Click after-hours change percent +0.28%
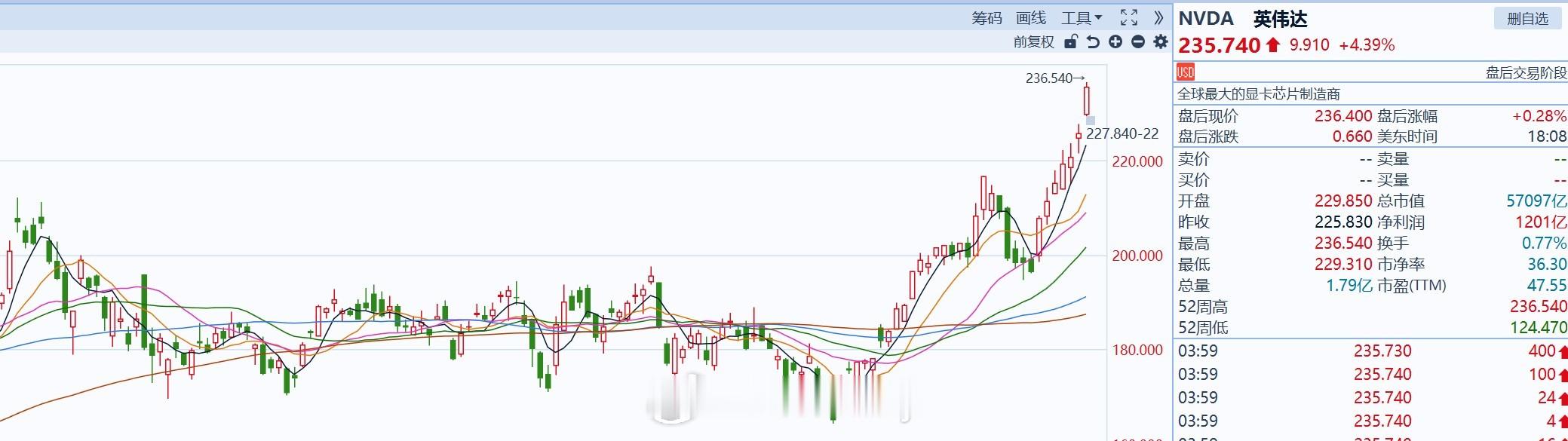 click(x=1539, y=116)
